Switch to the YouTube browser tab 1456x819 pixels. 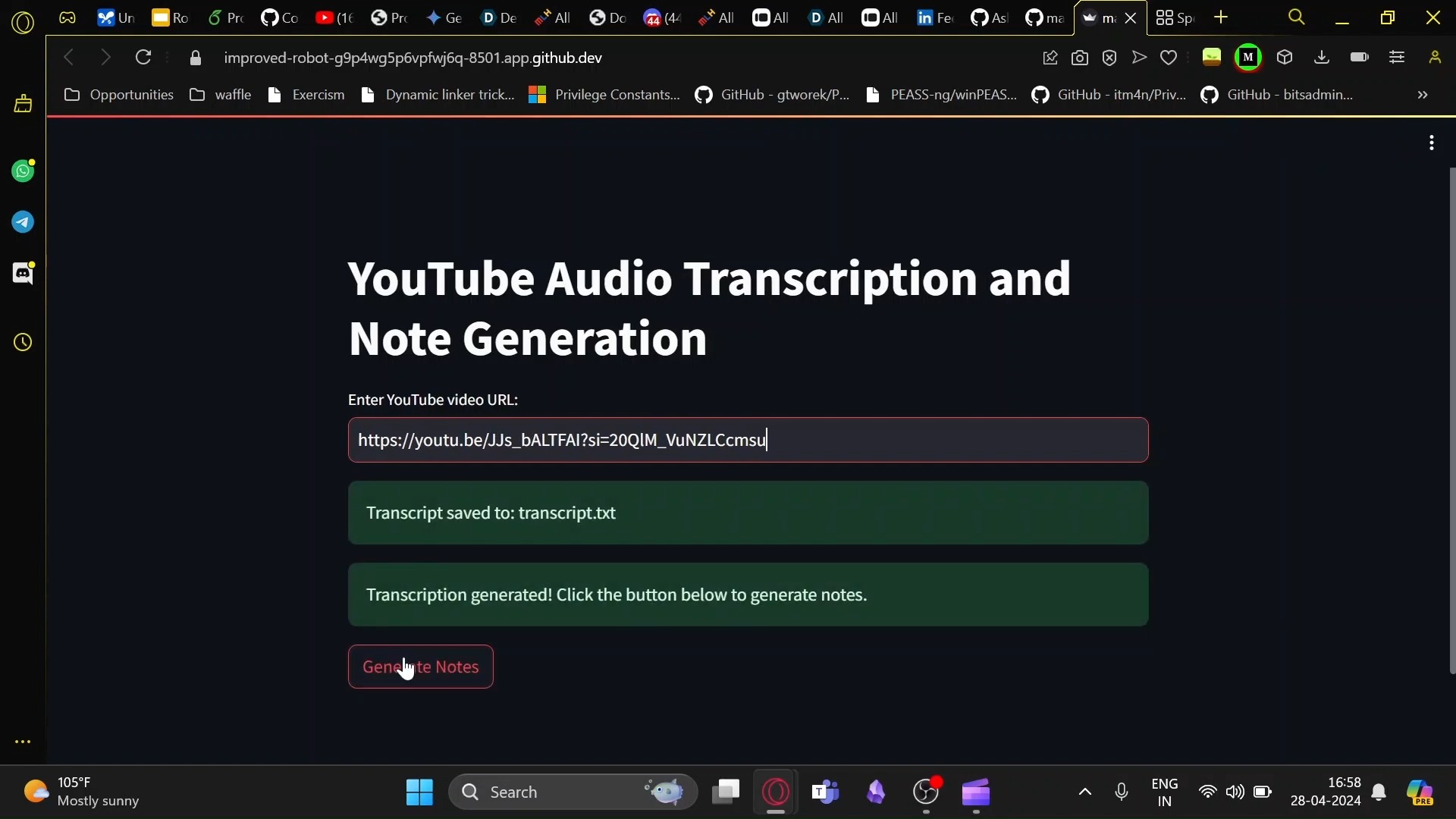pos(334,17)
